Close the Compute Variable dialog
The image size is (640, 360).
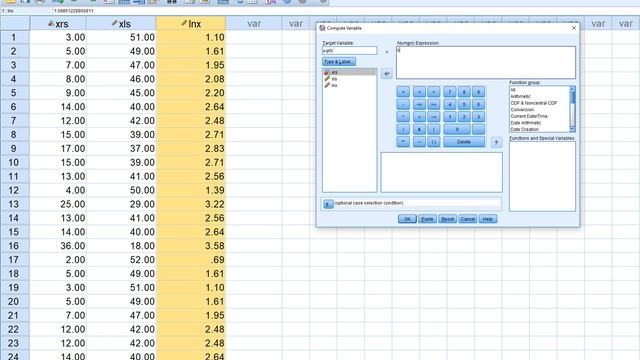pyautogui.click(x=573, y=28)
